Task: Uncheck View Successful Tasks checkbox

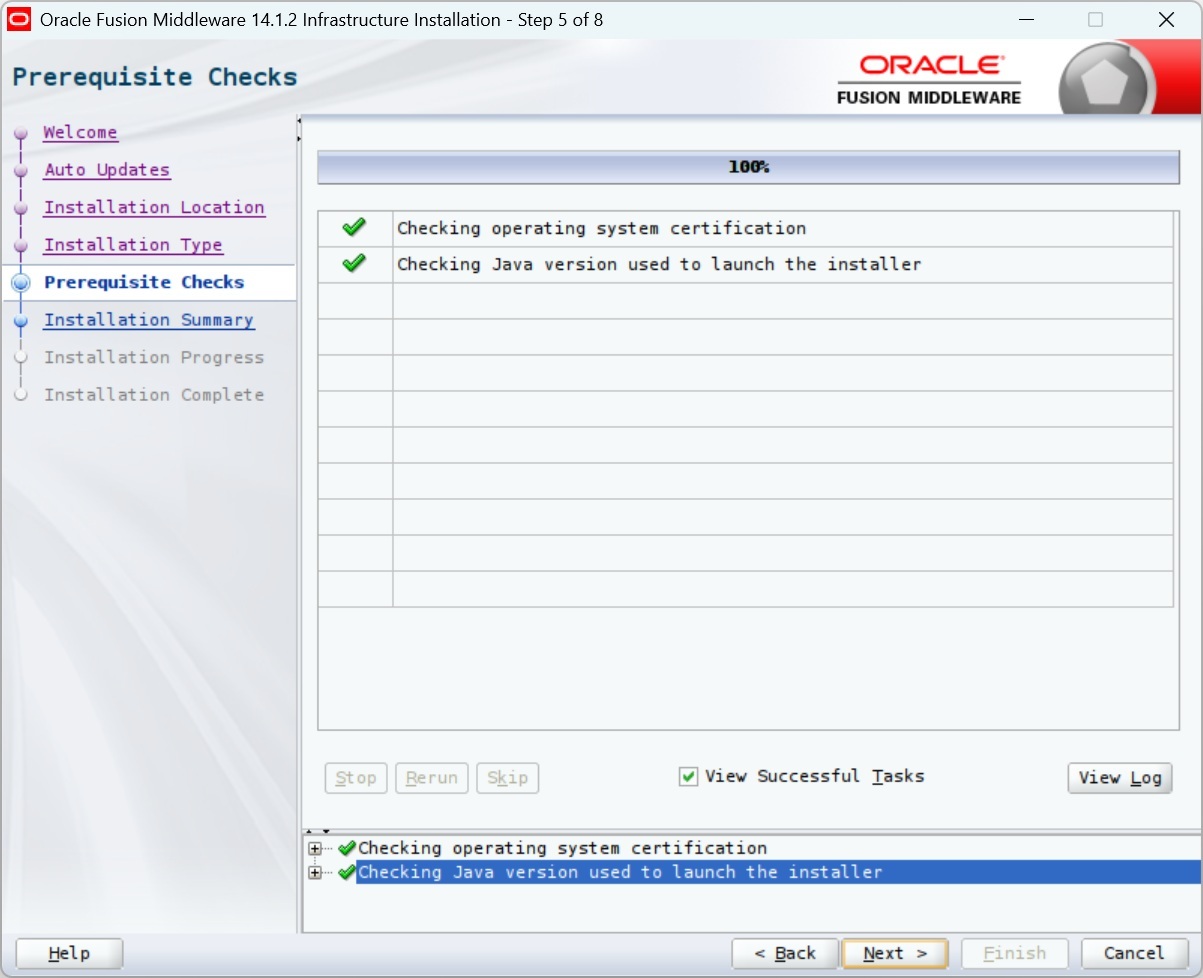Action: click(688, 777)
